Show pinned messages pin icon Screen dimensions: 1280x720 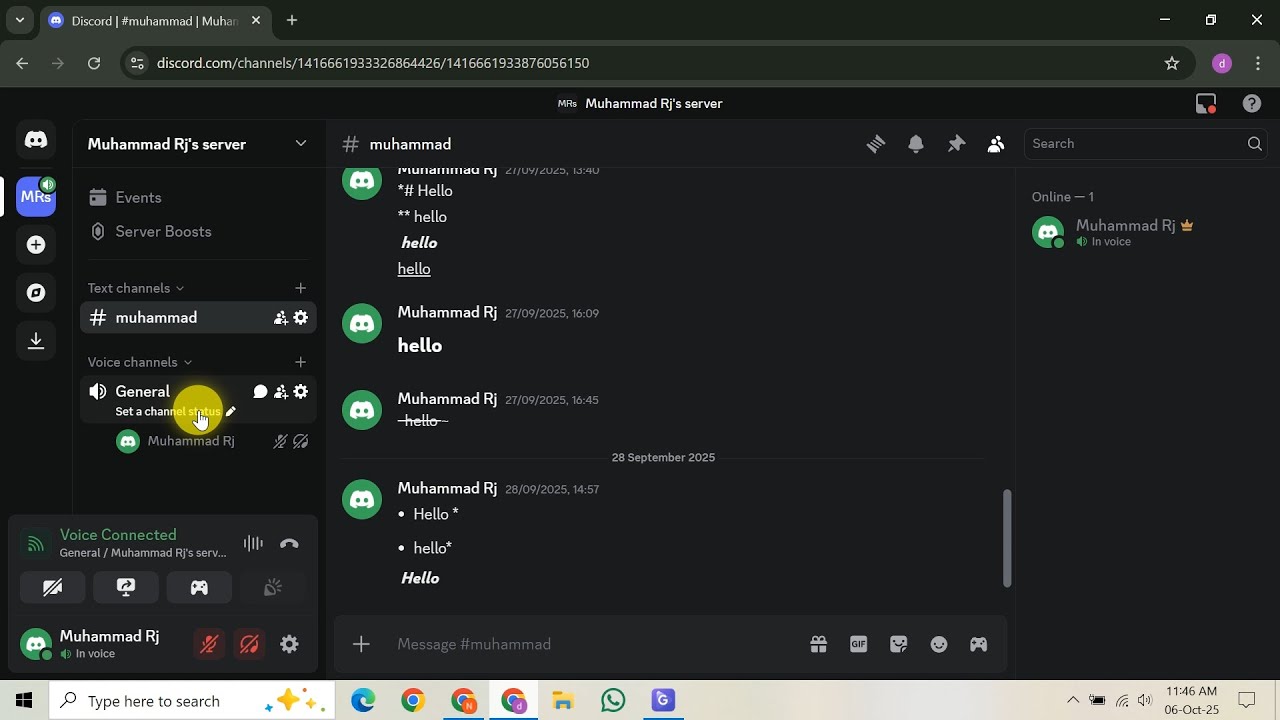tap(956, 144)
